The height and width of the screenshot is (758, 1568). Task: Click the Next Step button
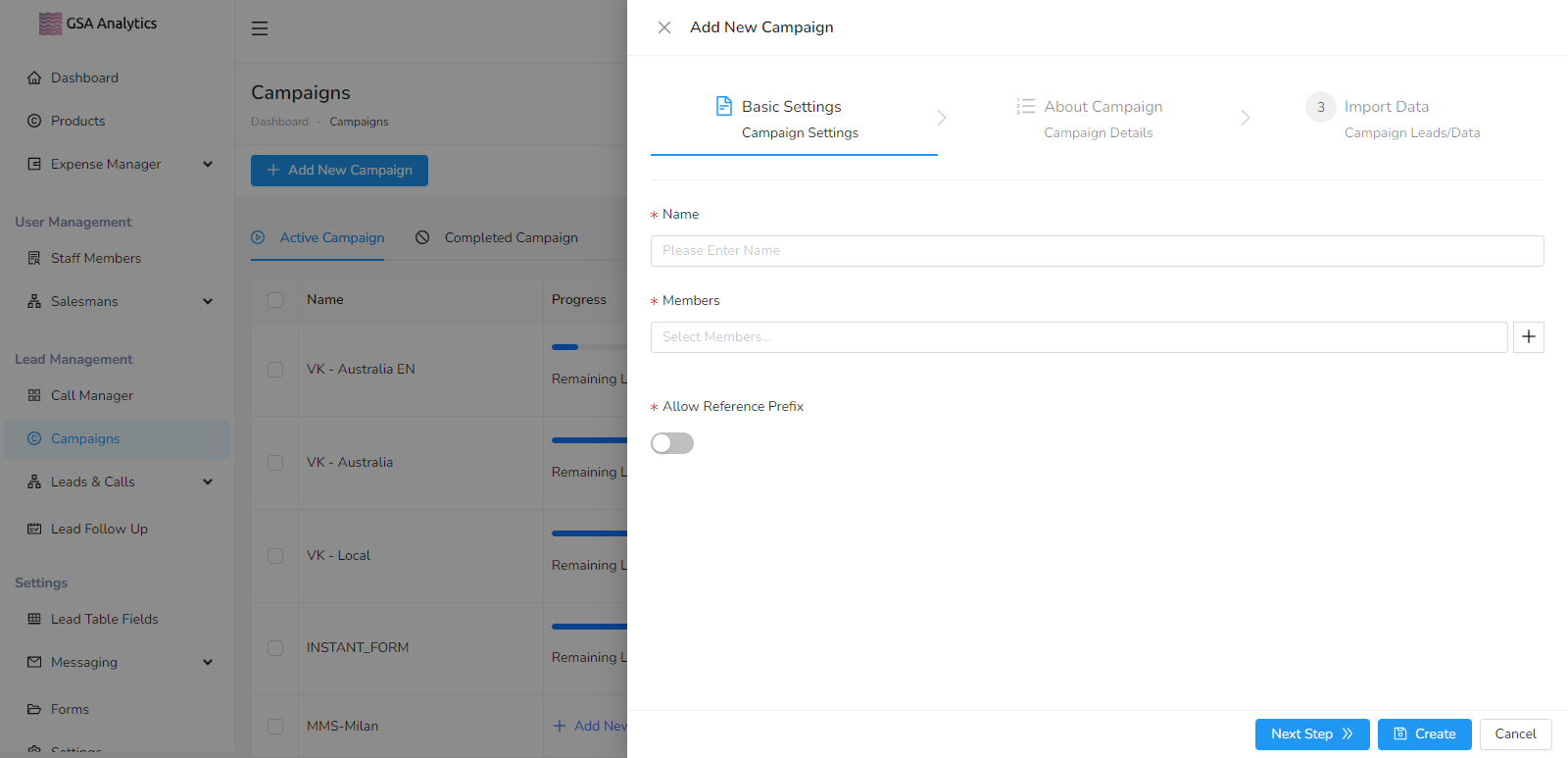(1312, 734)
